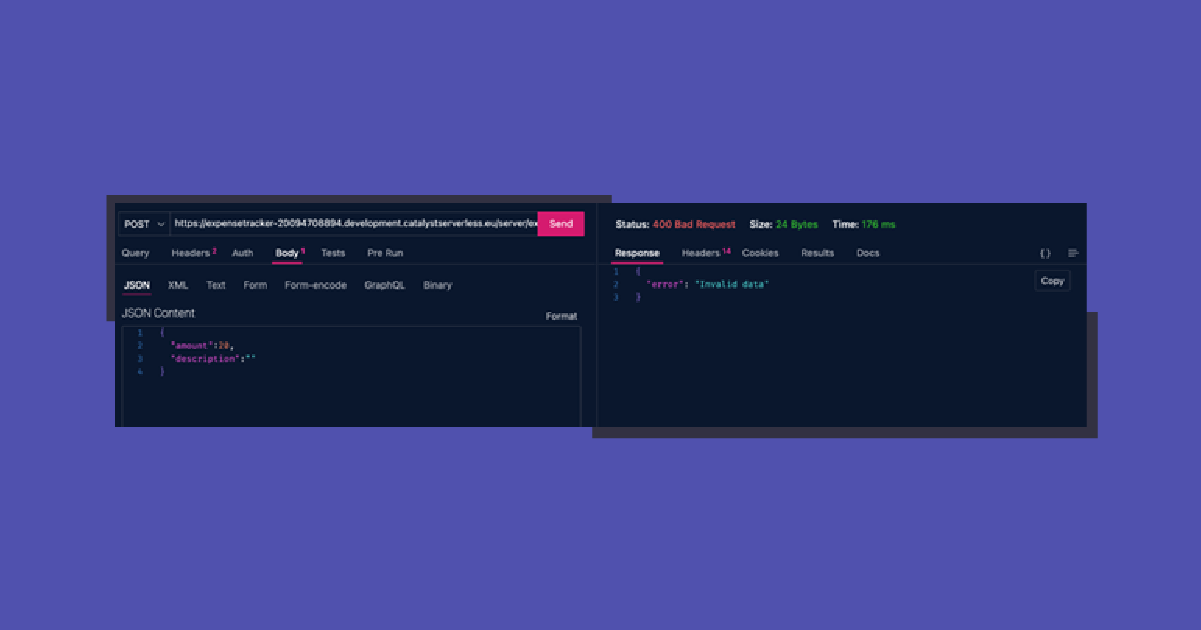The width and height of the screenshot is (1201, 630).
Task: Click the curly braces code snippet icon
Action: 1045,253
